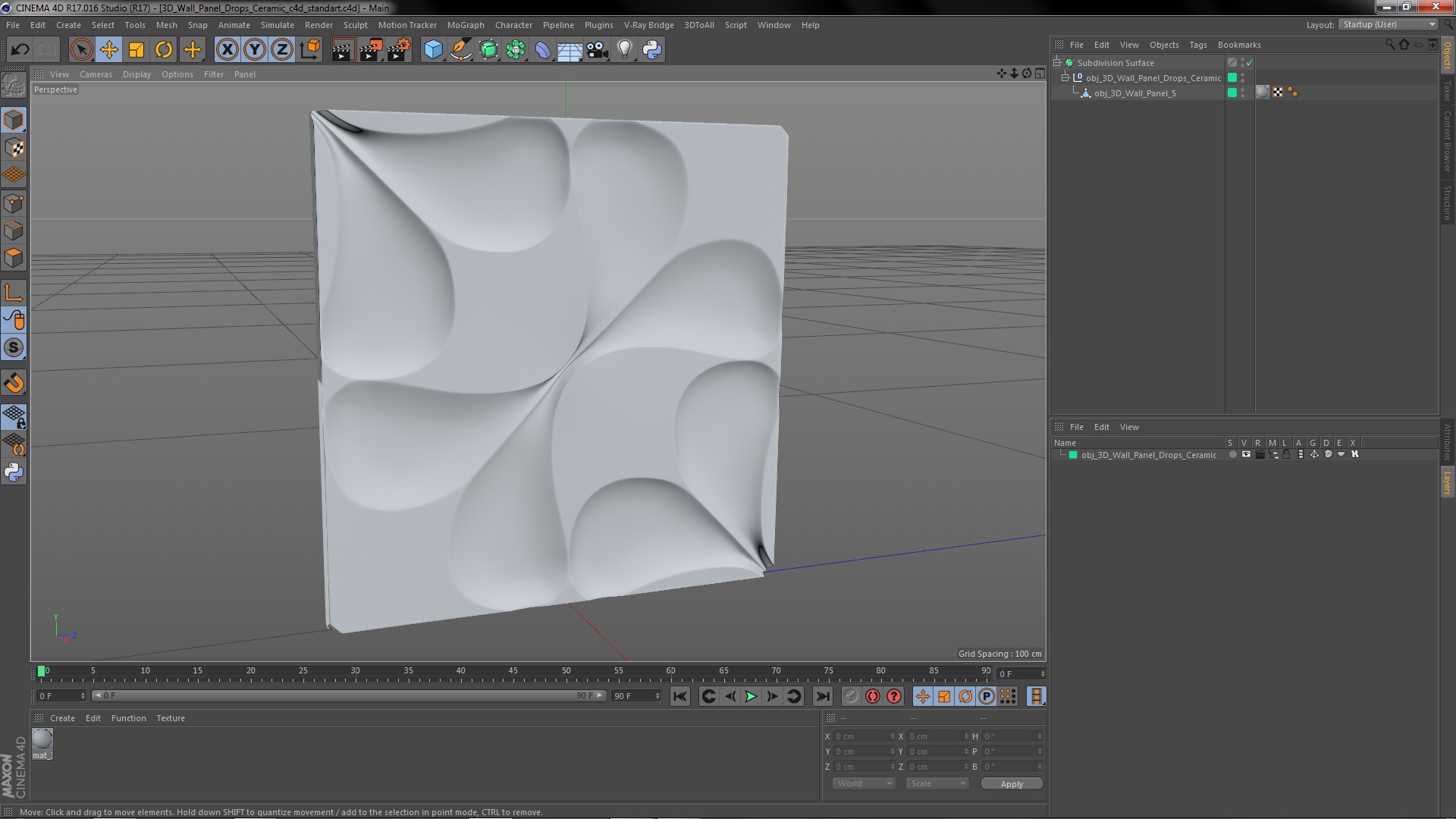Open the Texture menu in Material Manager
This screenshot has height=819, width=1456.
(x=171, y=718)
